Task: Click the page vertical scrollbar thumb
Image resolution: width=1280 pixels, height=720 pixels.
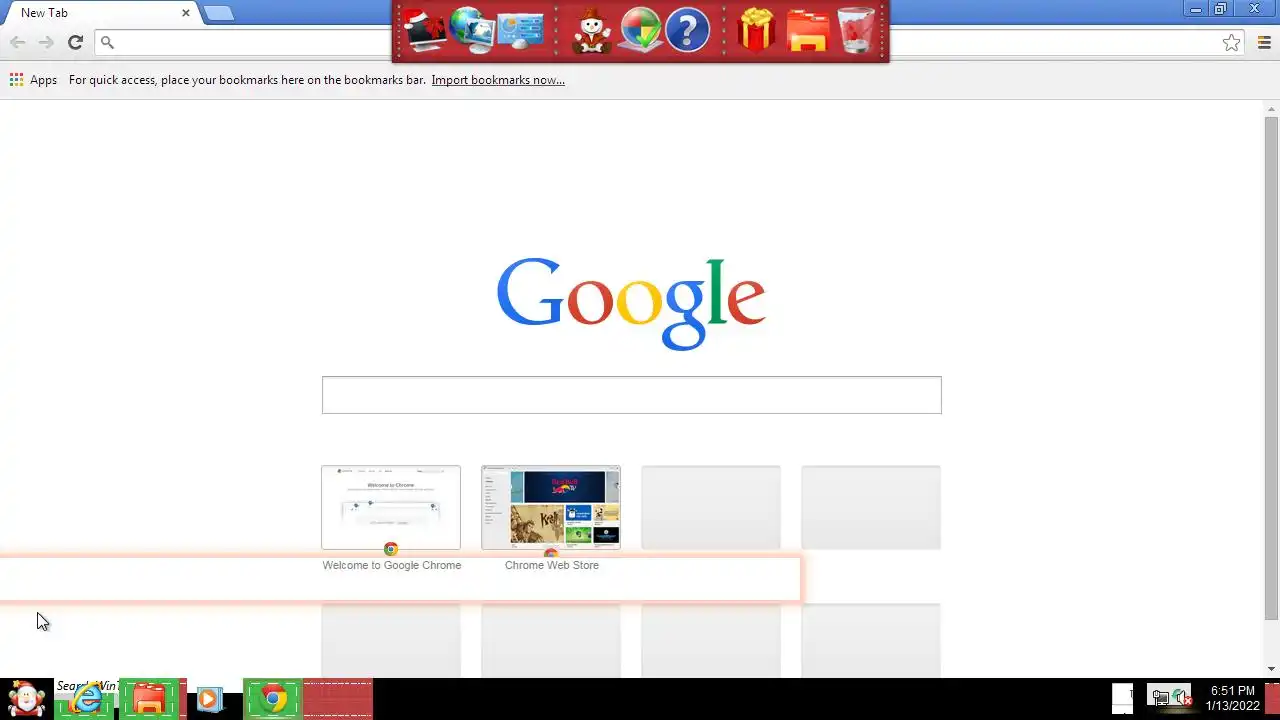Action: 1271,367
